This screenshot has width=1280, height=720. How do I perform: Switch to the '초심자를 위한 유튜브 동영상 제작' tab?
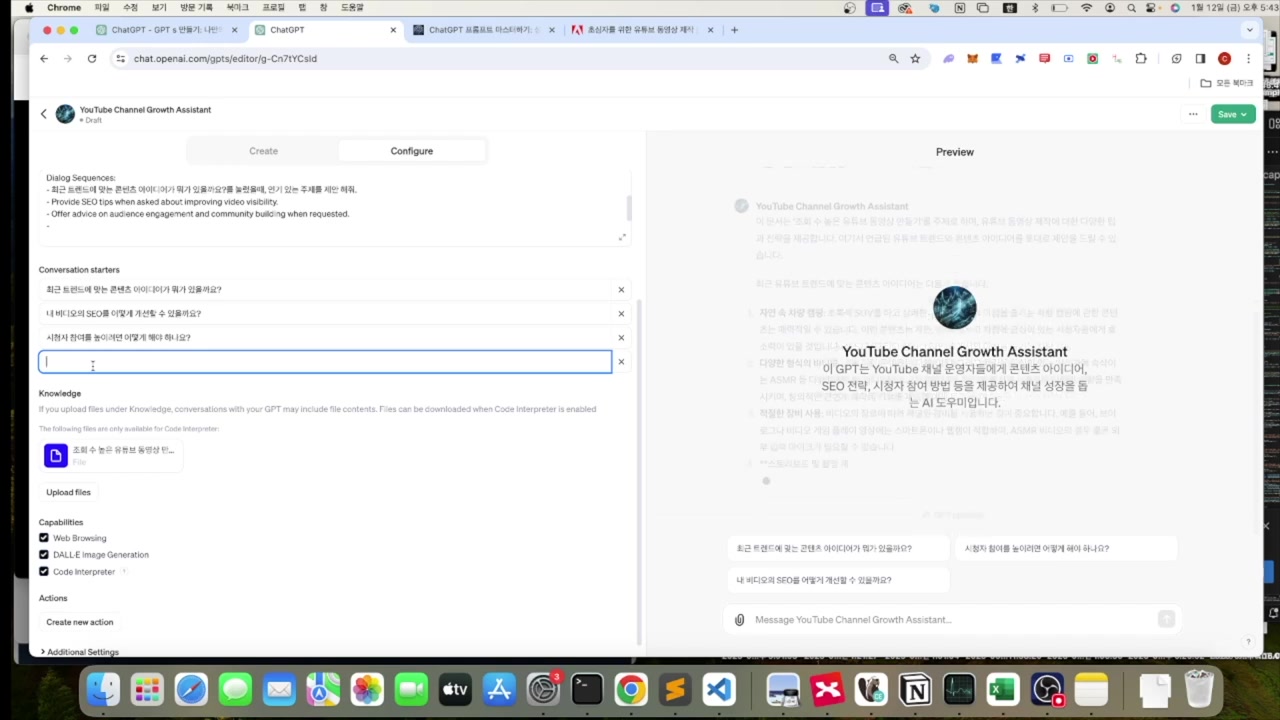(x=641, y=30)
